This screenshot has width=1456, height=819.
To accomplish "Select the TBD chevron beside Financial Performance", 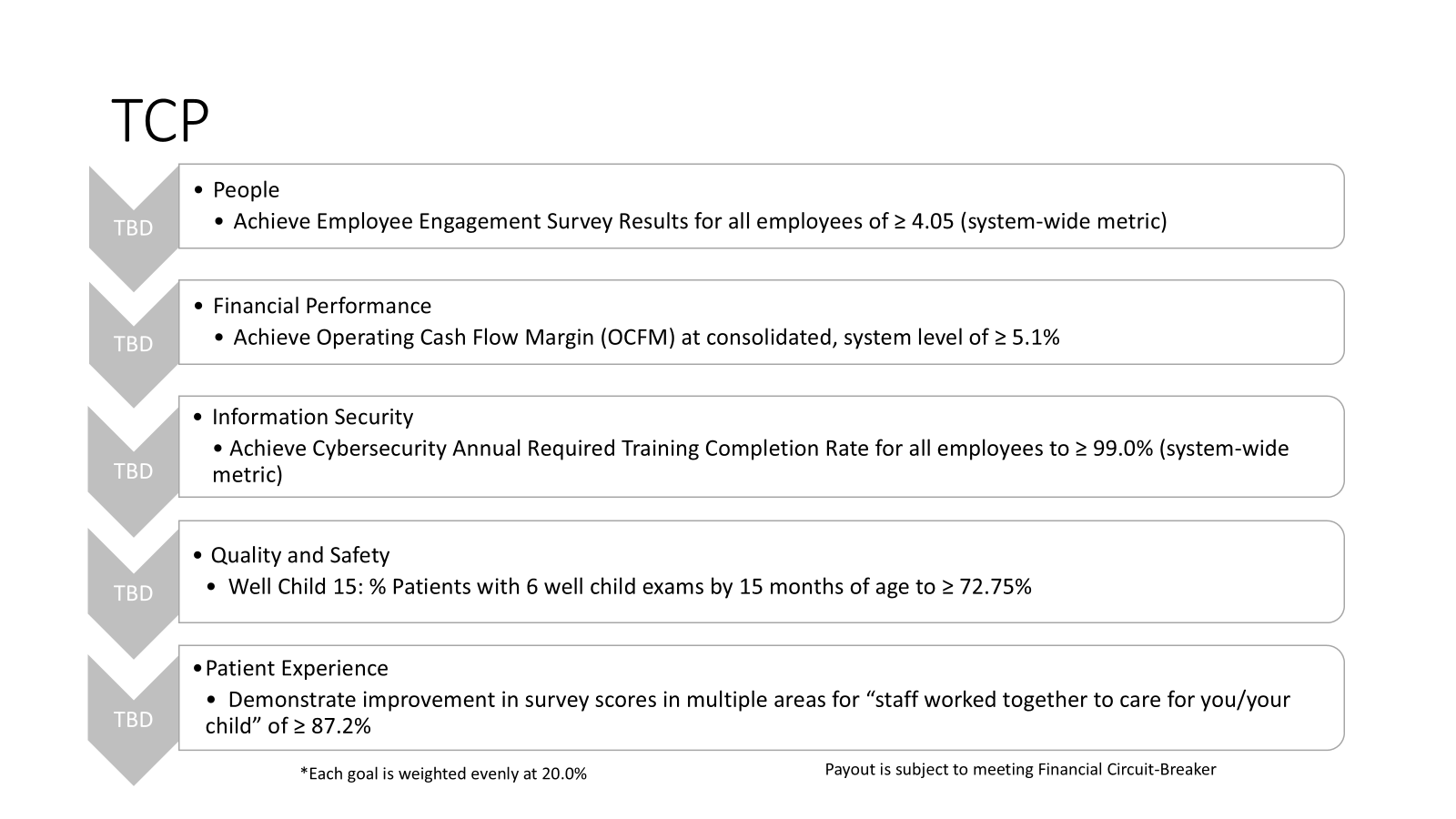I will click(x=134, y=344).
